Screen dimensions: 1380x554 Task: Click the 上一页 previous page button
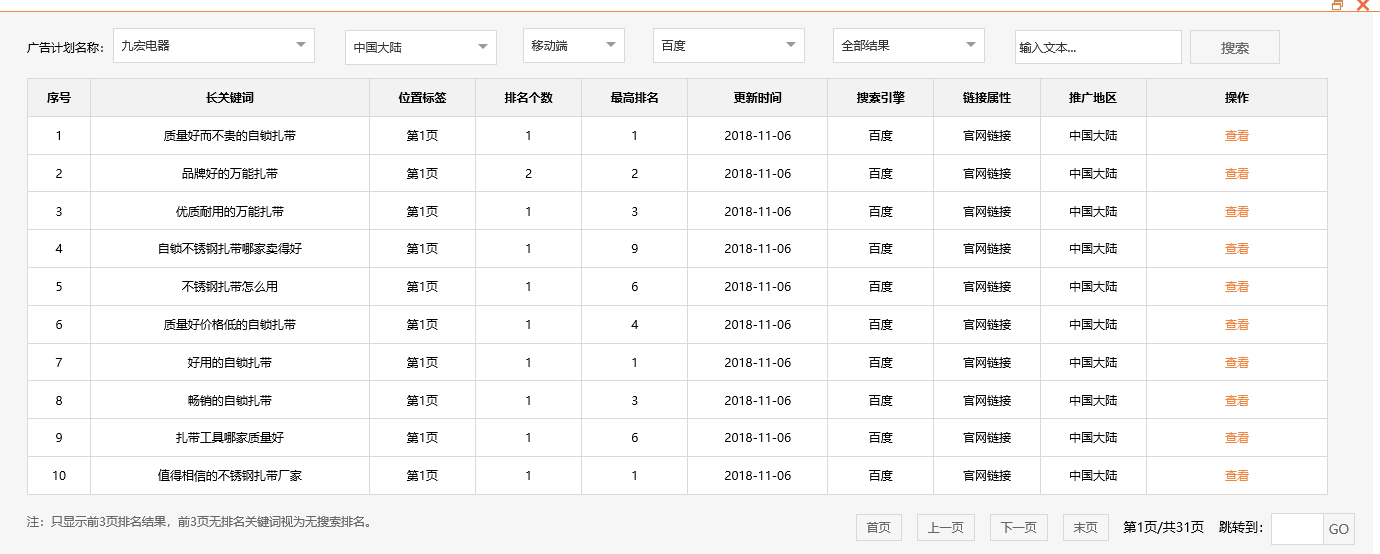tap(946, 528)
